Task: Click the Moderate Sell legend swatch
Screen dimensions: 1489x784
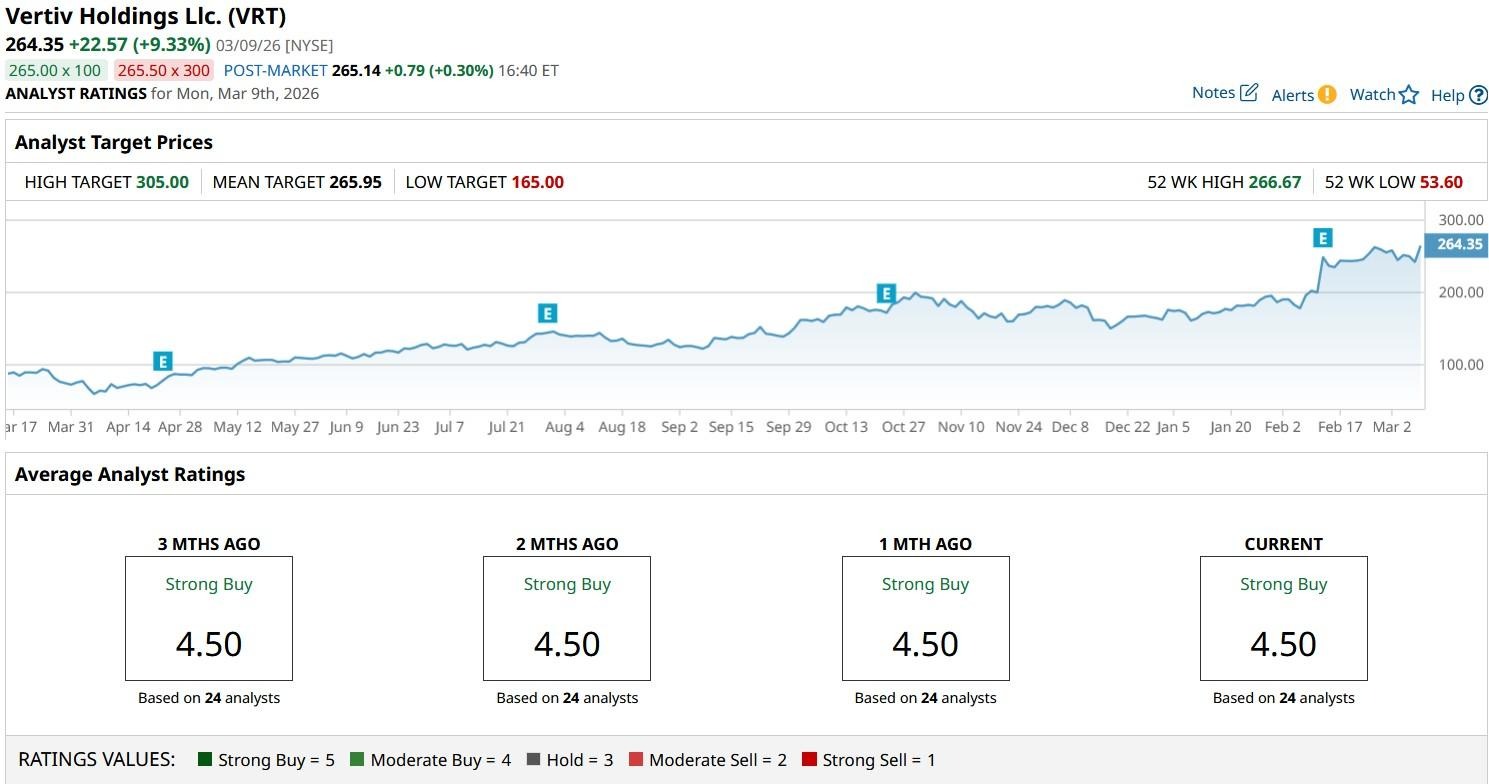Action: pyautogui.click(x=636, y=760)
